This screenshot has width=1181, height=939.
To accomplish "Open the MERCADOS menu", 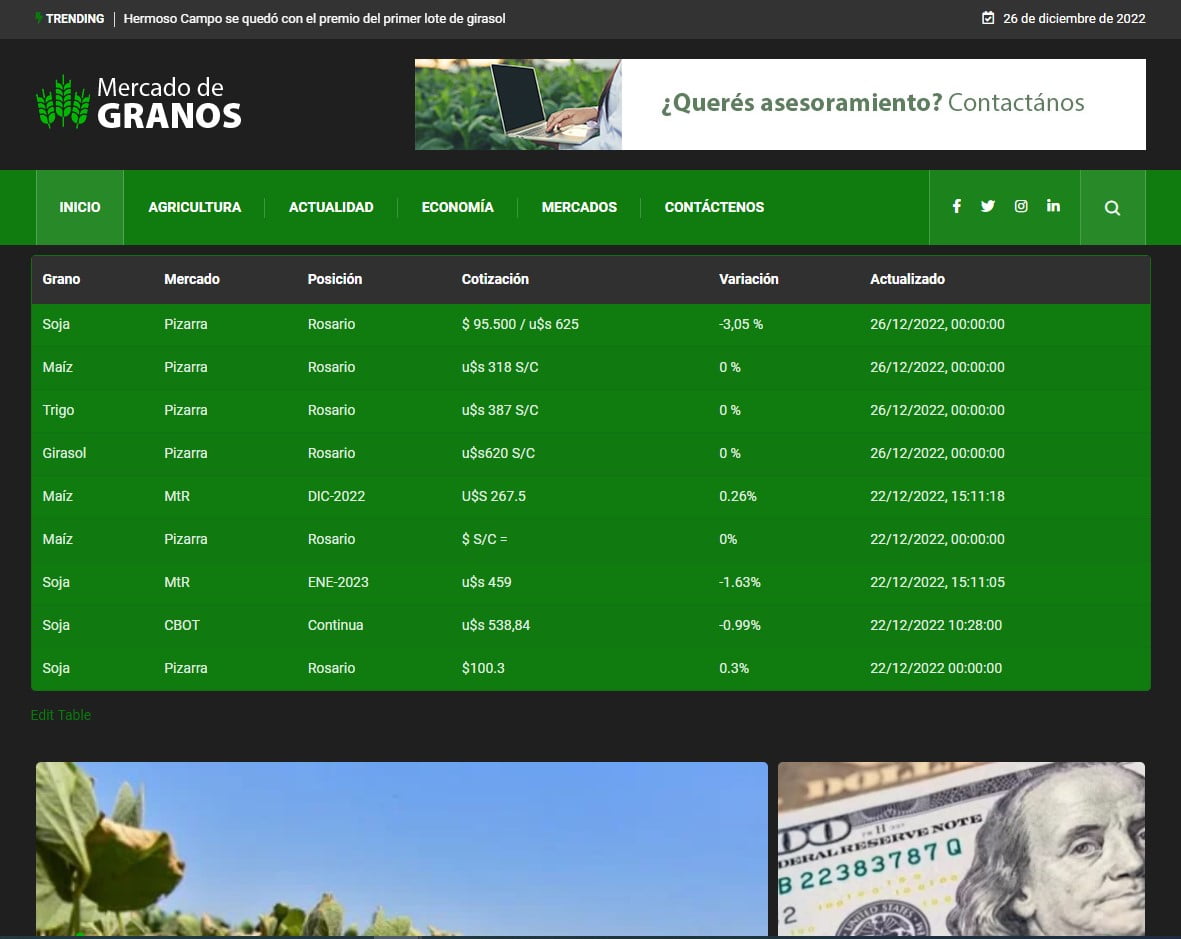I will pyautogui.click(x=579, y=207).
